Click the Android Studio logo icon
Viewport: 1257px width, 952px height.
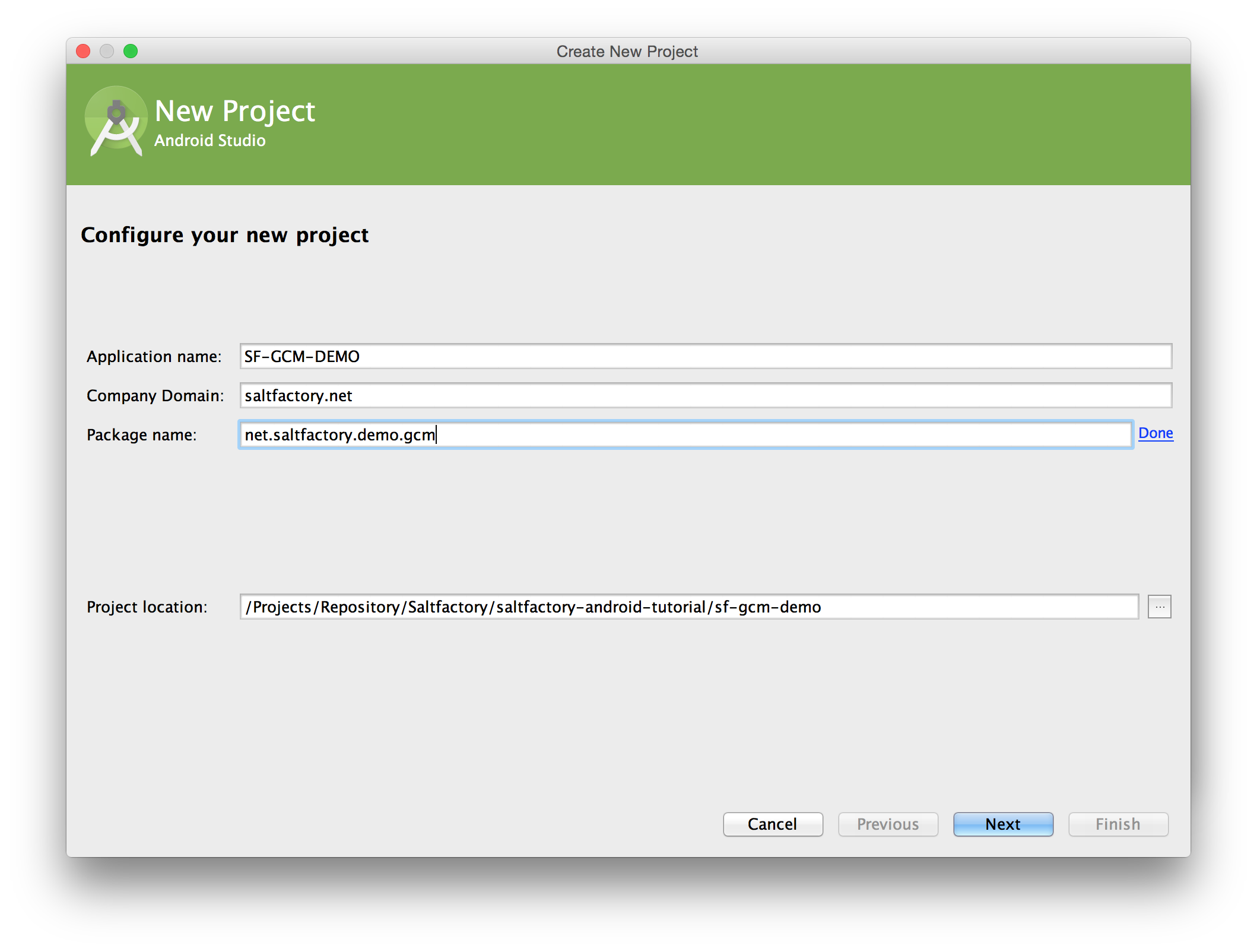(x=116, y=121)
